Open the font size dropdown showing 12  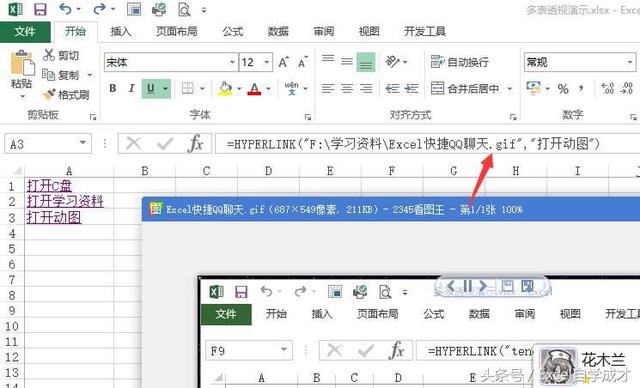[267, 62]
